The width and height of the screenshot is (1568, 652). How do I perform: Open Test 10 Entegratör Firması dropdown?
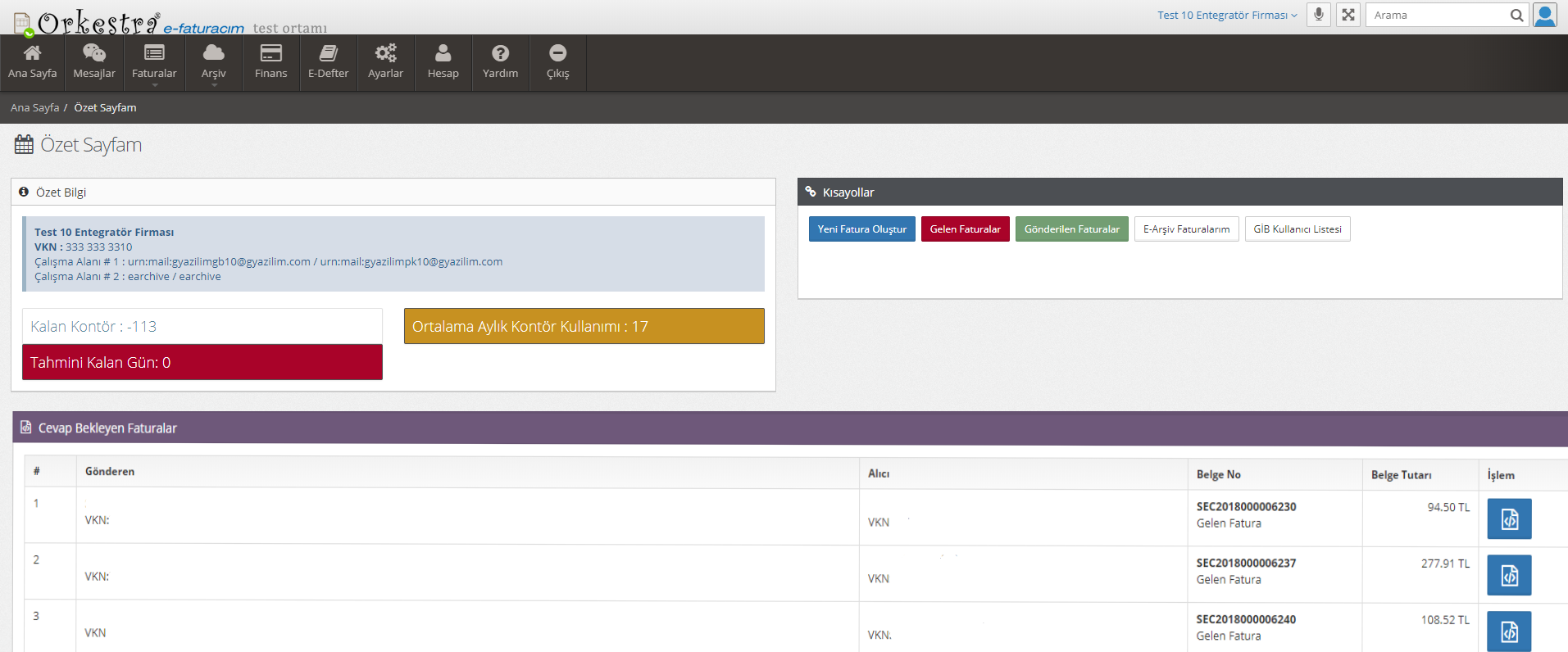(x=1227, y=15)
